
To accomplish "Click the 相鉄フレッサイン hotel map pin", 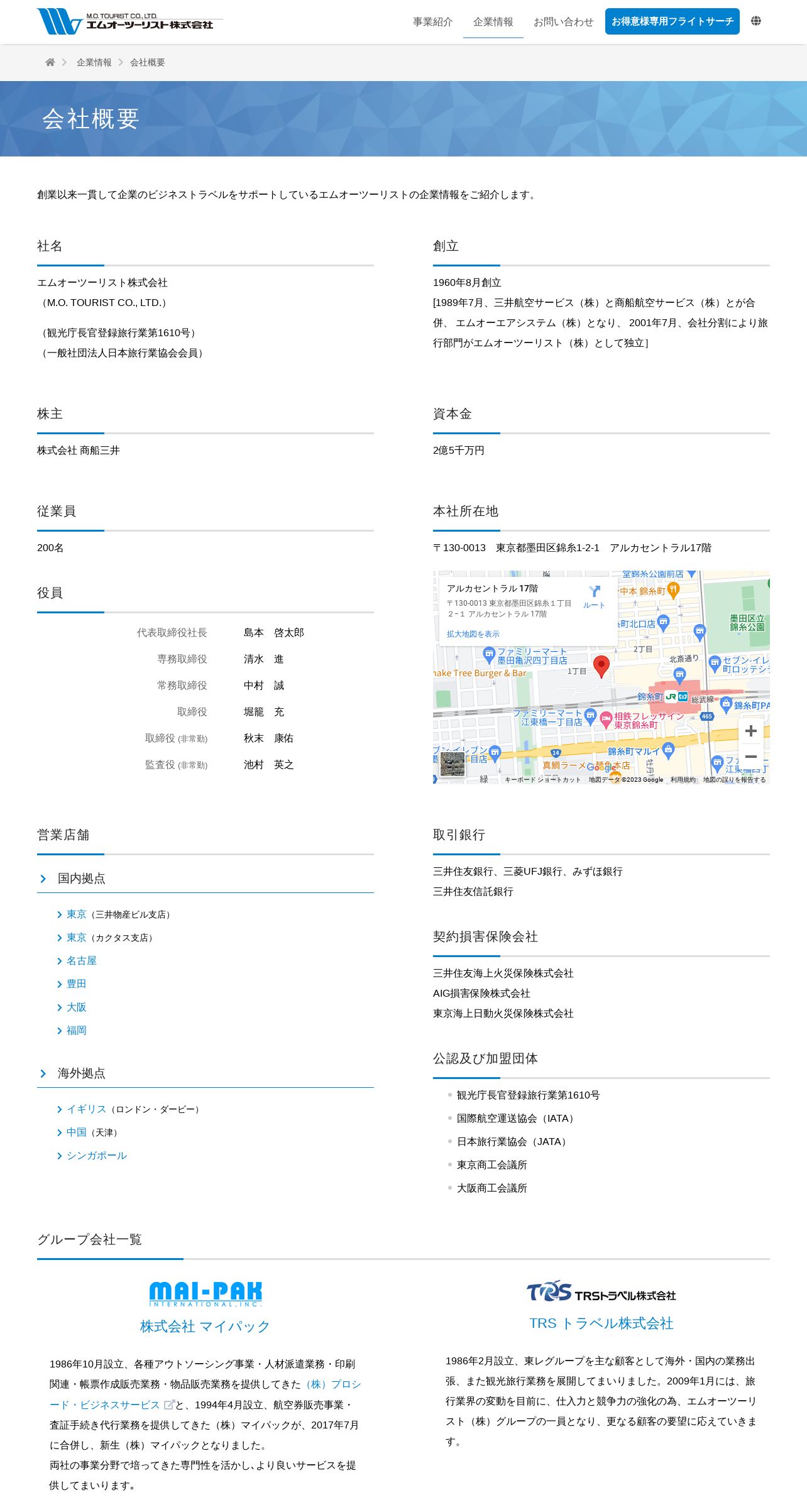I will (x=606, y=720).
